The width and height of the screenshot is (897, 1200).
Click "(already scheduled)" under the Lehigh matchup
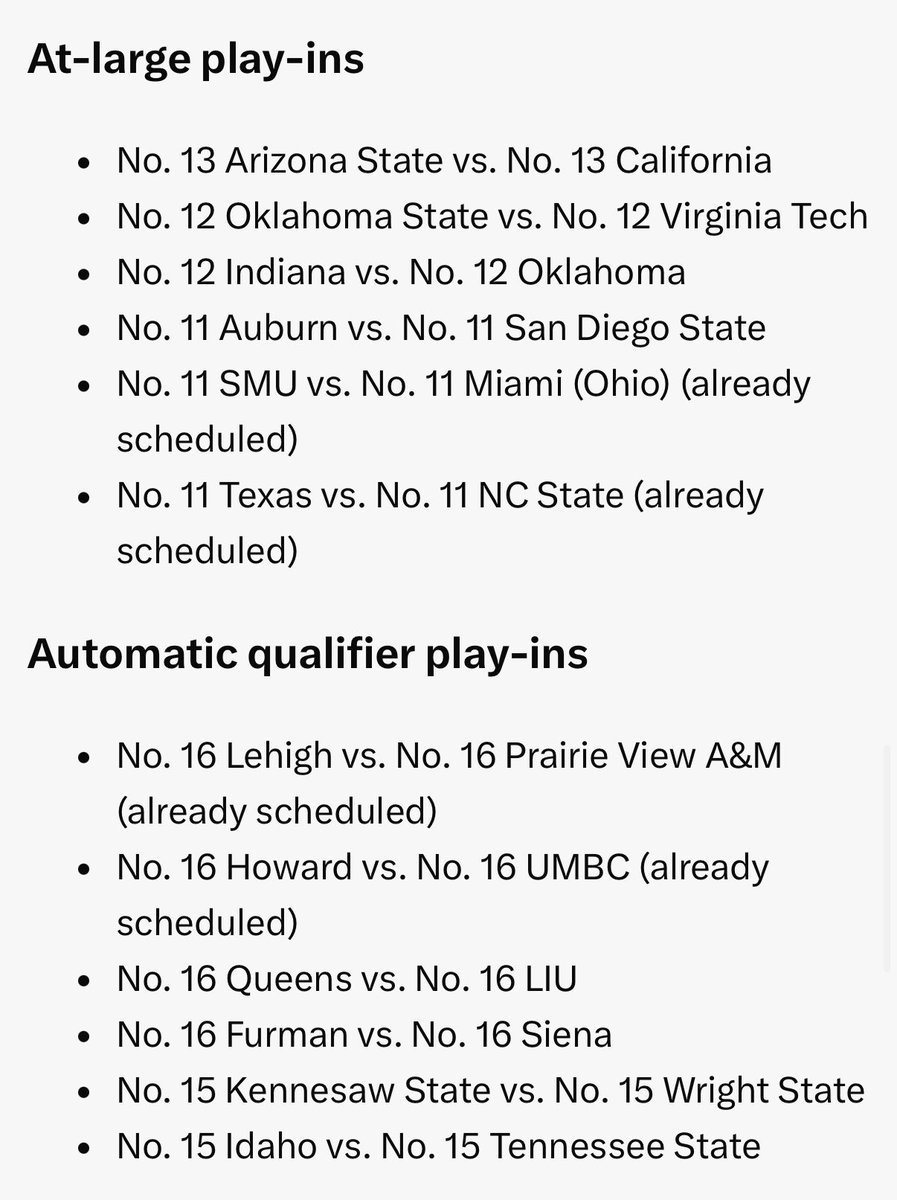(277, 812)
